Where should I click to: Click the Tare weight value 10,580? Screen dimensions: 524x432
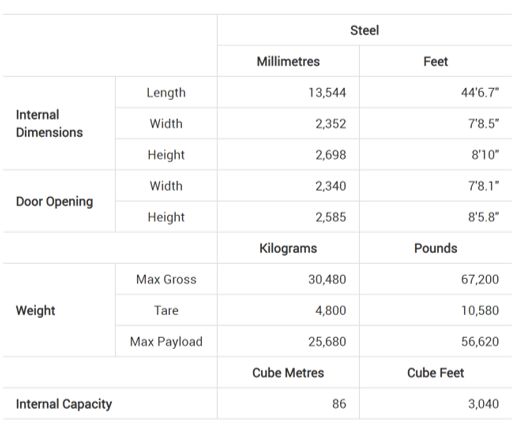480,310
